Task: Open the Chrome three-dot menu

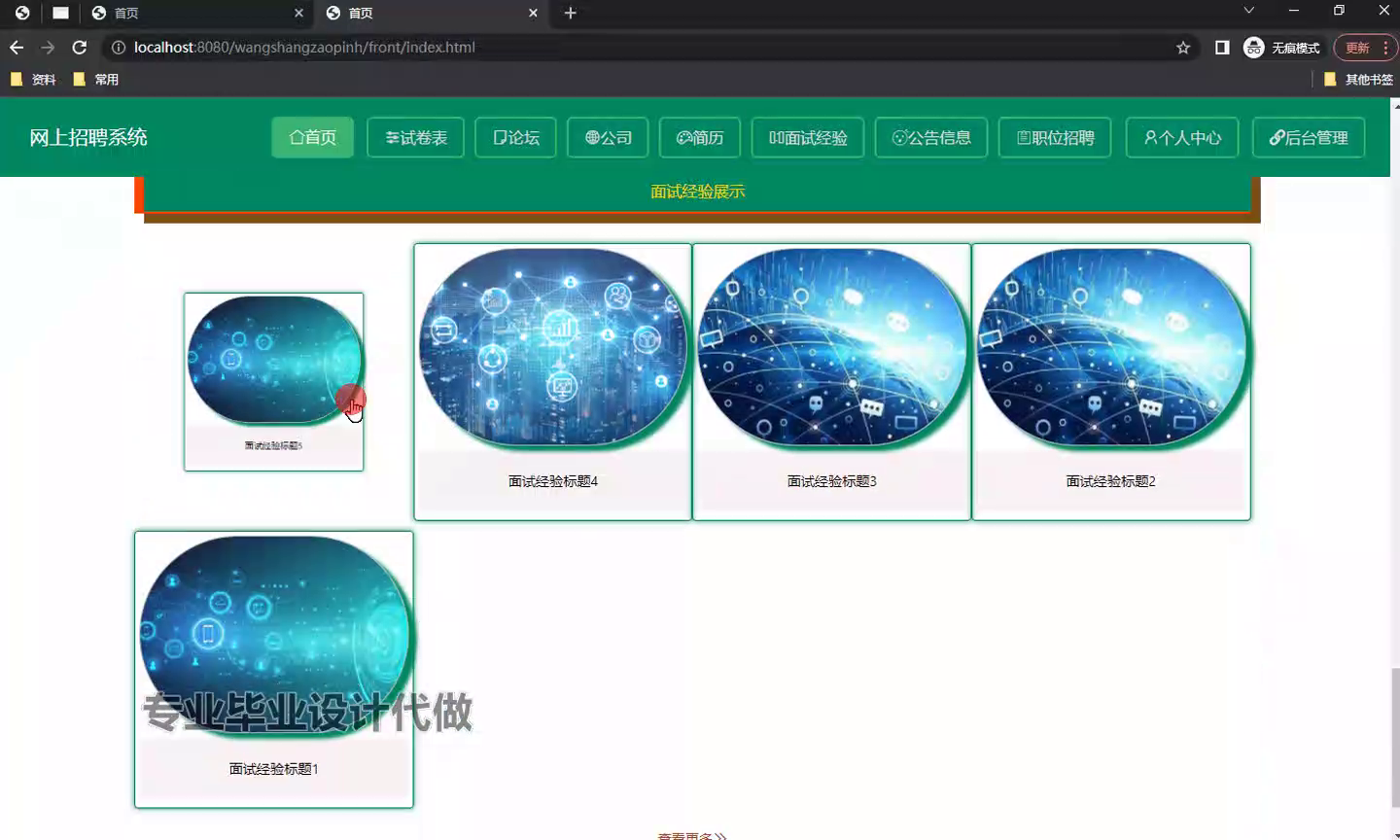Action: (1385, 48)
